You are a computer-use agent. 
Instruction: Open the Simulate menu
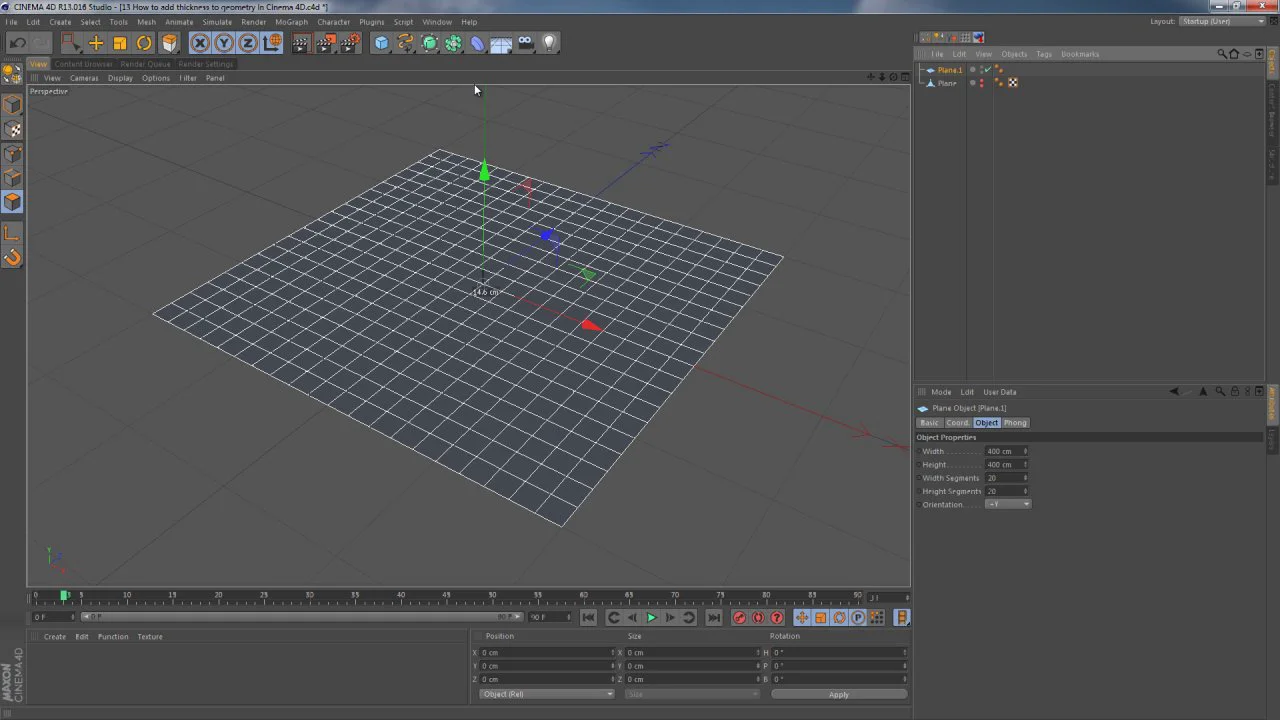click(217, 22)
